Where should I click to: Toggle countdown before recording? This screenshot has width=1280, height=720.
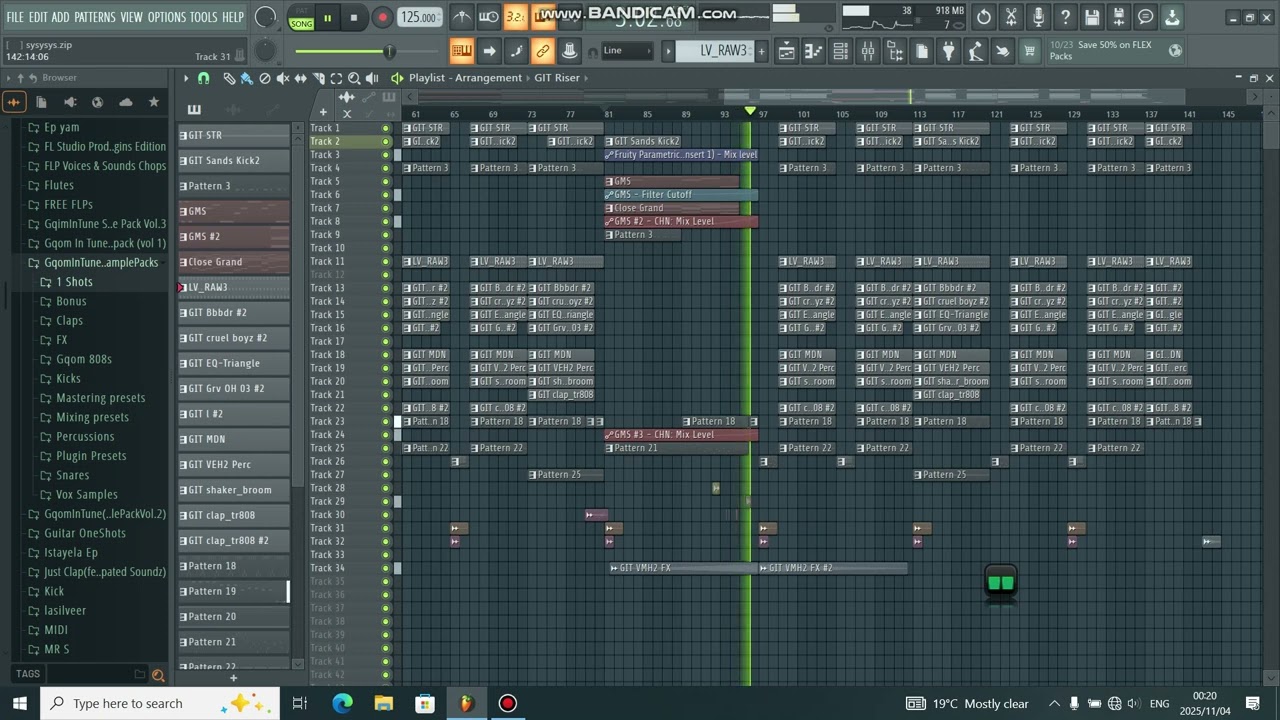pyautogui.click(x=515, y=17)
